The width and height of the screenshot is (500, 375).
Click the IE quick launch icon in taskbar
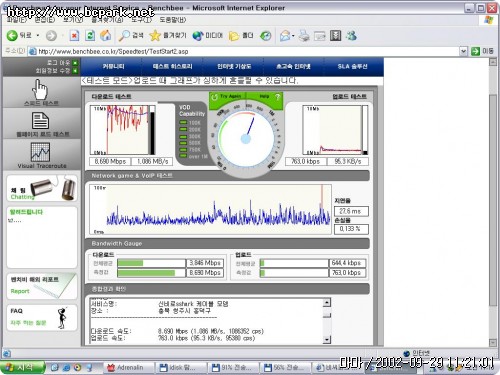tap(66, 368)
